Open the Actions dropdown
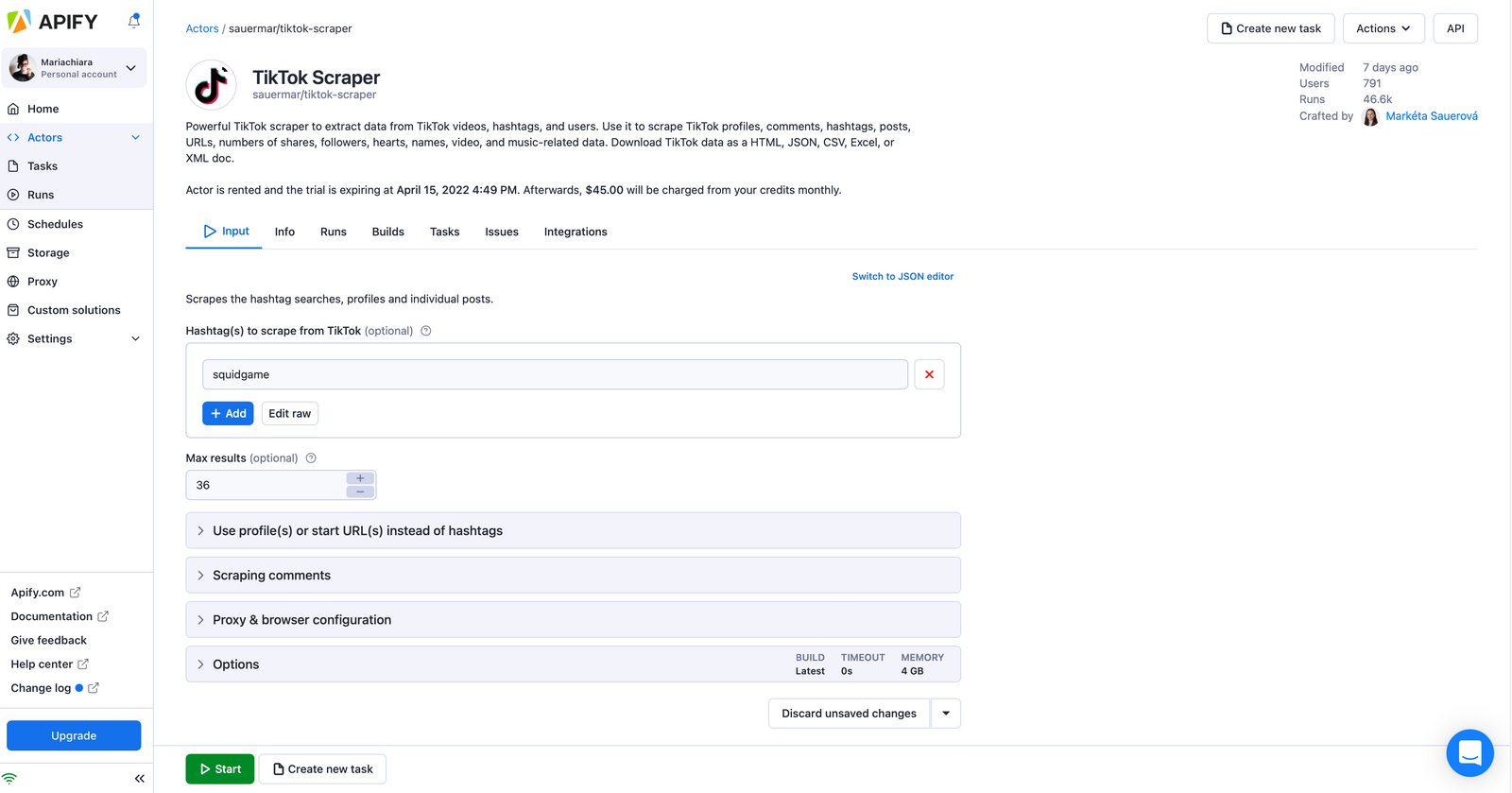The height and width of the screenshot is (793, 1512). (1383, 28)
